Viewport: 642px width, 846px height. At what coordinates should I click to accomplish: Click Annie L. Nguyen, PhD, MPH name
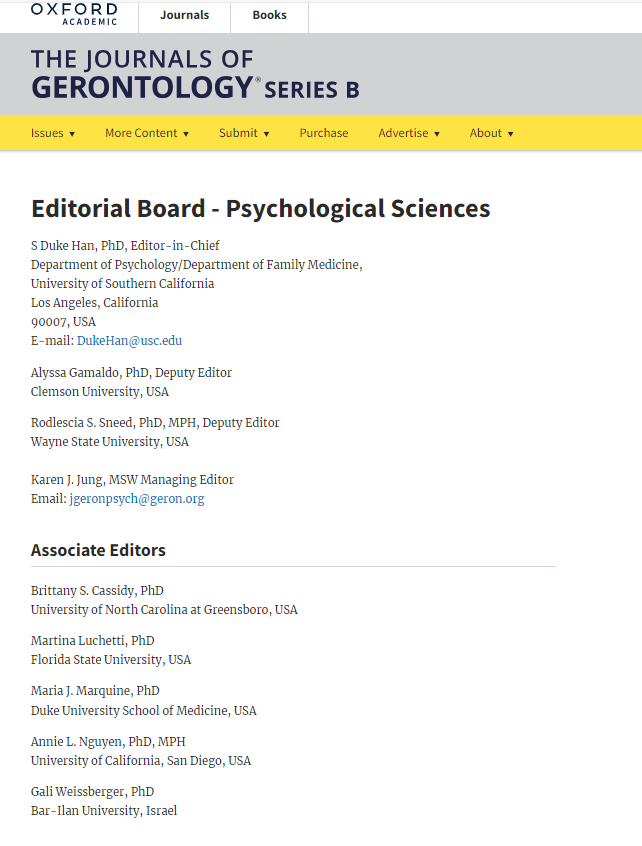pyautogui.click(x=108, y=742)
